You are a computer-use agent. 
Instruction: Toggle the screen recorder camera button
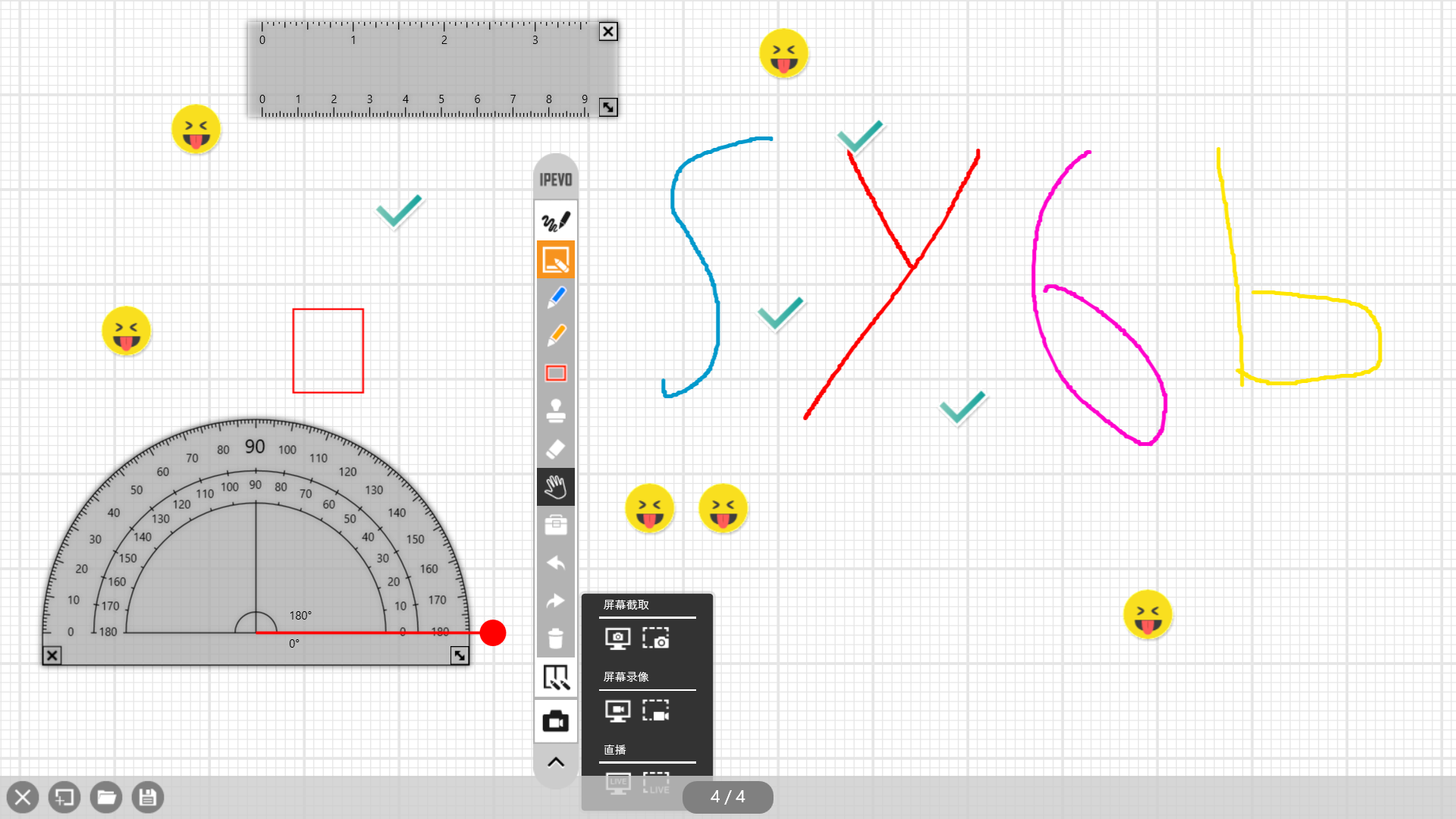click(556, 721)
